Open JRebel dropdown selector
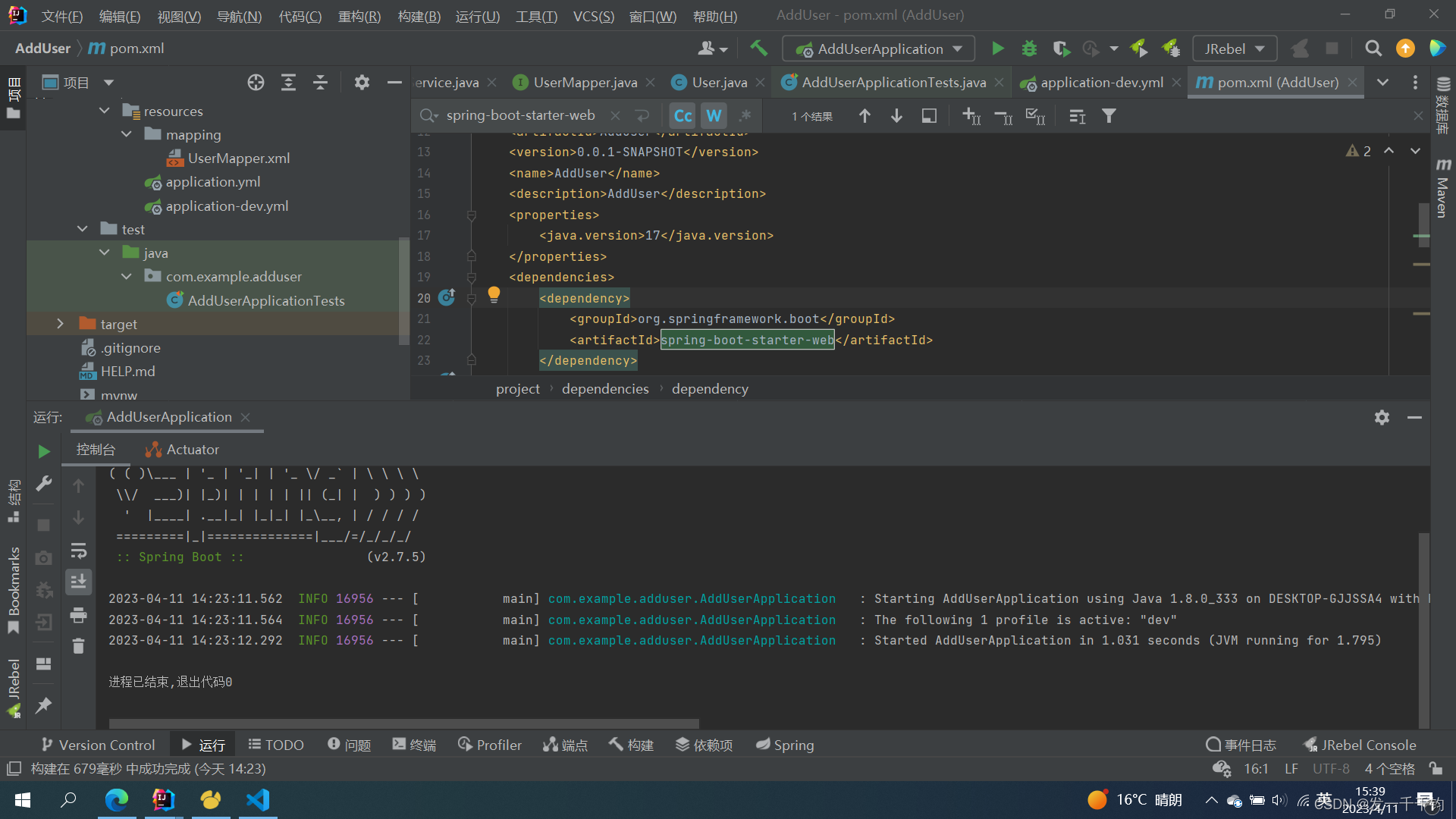Viewport: 1456px width, 819px height. click(x=1235, y=49)
